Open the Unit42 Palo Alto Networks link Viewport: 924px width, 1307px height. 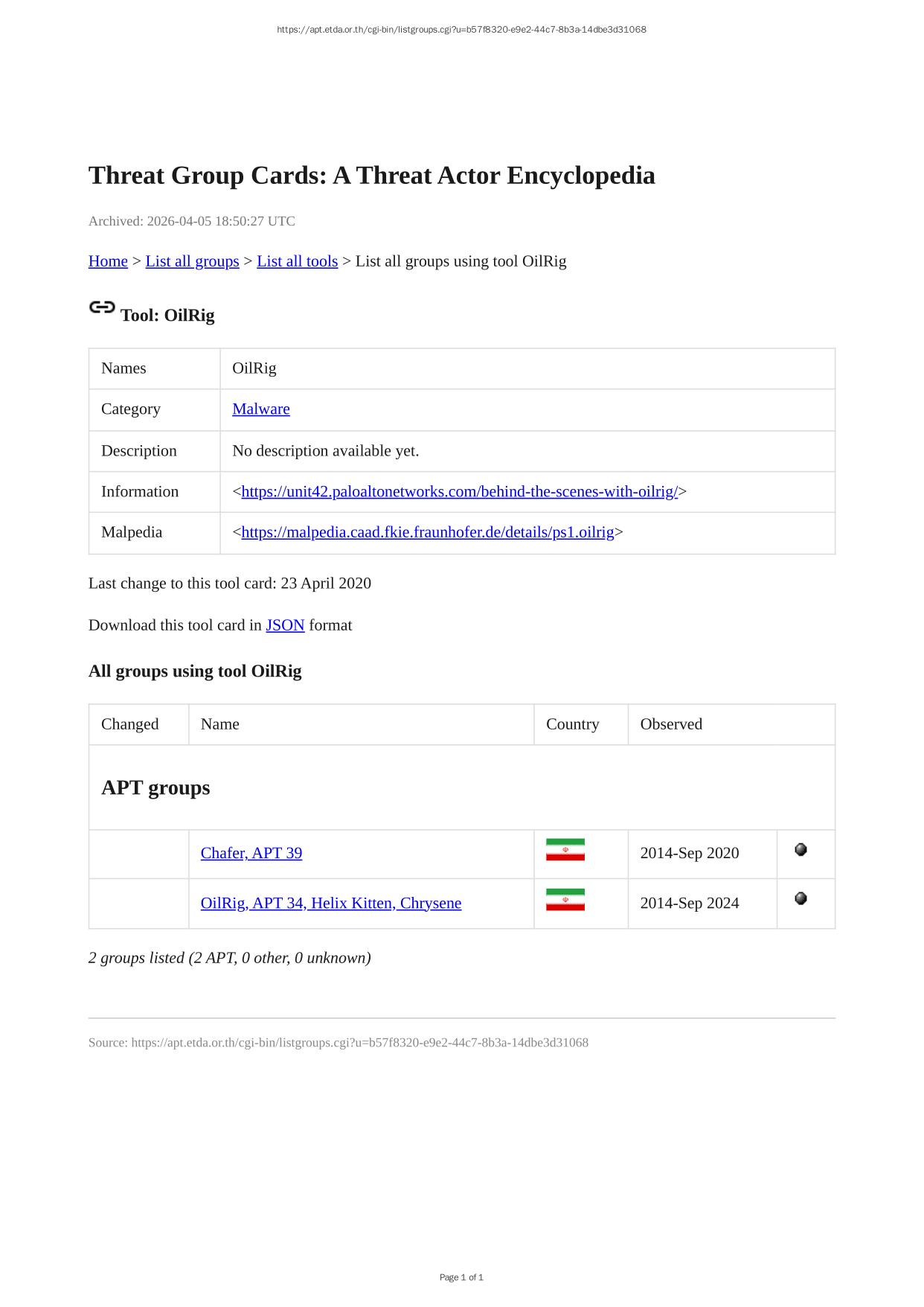tap(459, 491)
